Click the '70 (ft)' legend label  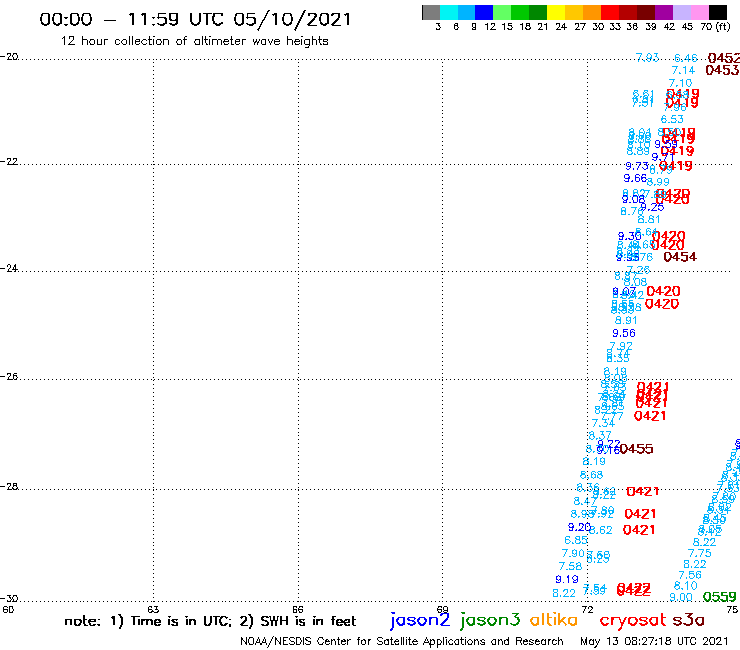point(715,26)
